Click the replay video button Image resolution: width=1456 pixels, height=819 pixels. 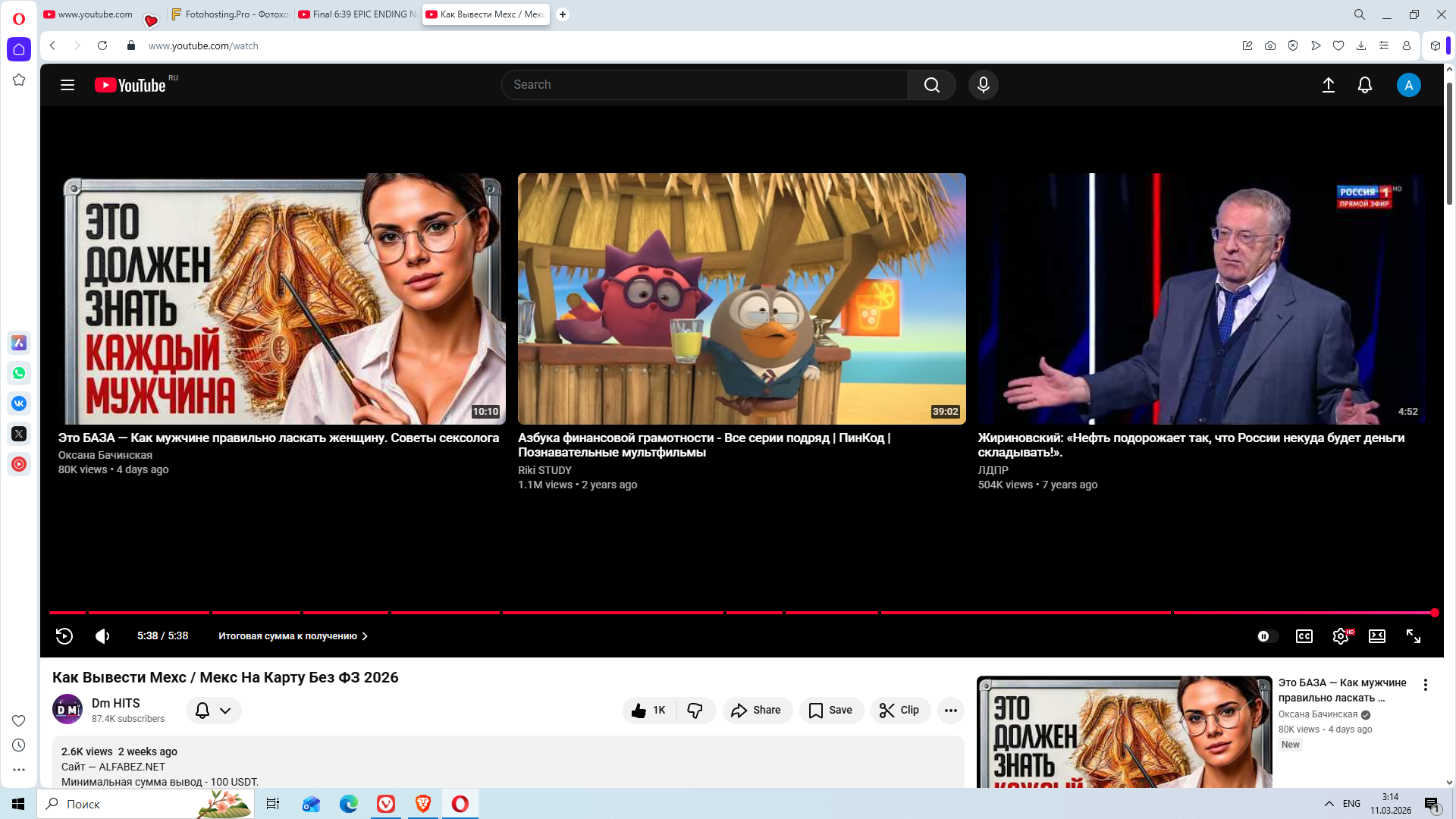64,636
